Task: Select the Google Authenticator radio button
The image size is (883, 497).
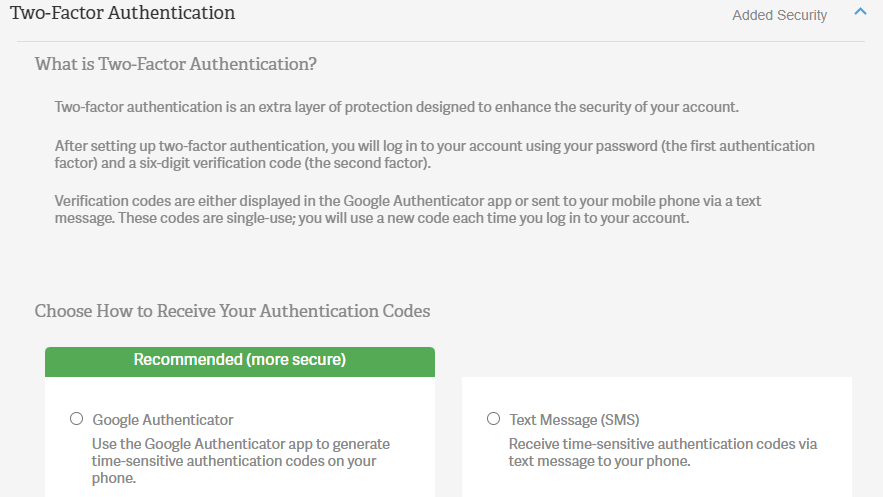Action: pyautogui.click(x=77, y=419)
